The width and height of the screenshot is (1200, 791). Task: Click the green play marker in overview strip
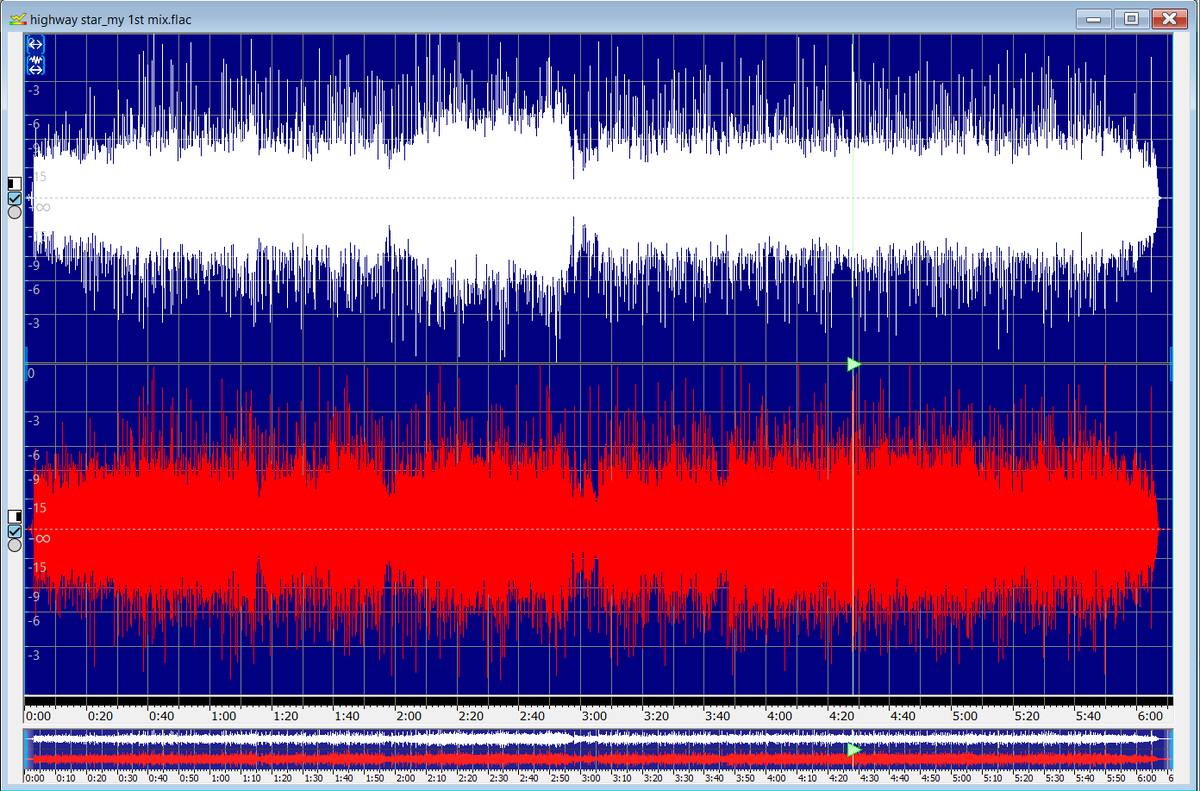coord(853,748)
